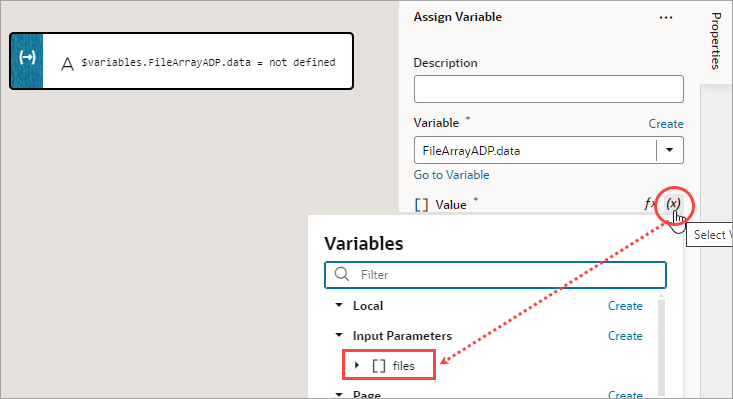
Task: Collapse the Input Parameters section
Action: tap(339, 335)
